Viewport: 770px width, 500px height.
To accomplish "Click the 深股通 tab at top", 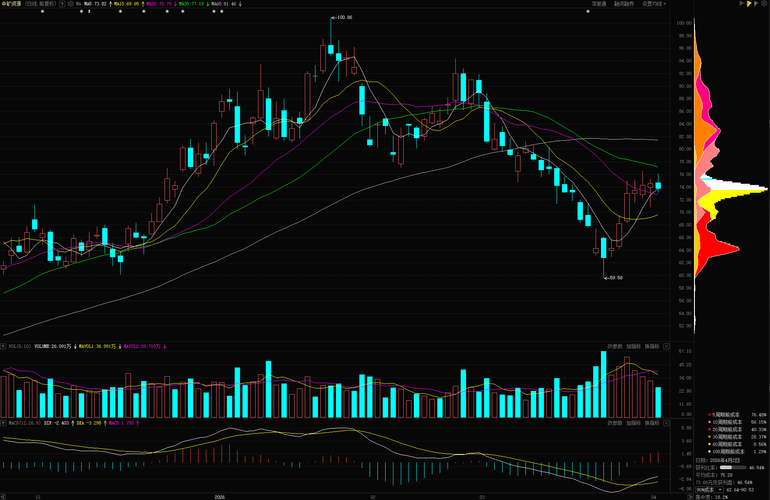I will [599, 3].
